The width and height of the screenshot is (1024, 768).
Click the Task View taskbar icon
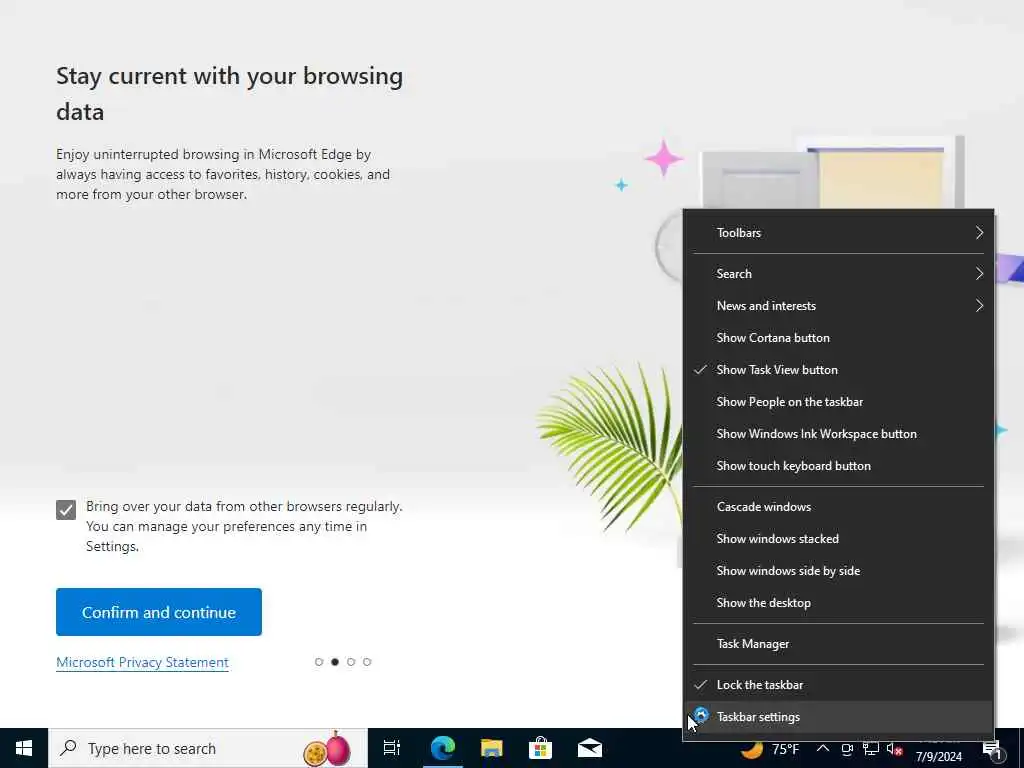391,748
